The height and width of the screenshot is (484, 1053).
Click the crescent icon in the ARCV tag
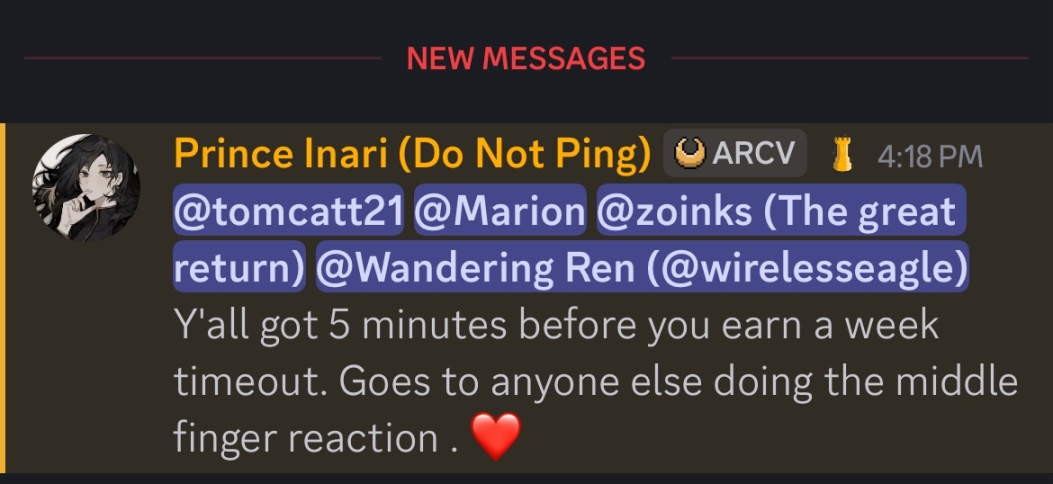(x=690, y=154)
